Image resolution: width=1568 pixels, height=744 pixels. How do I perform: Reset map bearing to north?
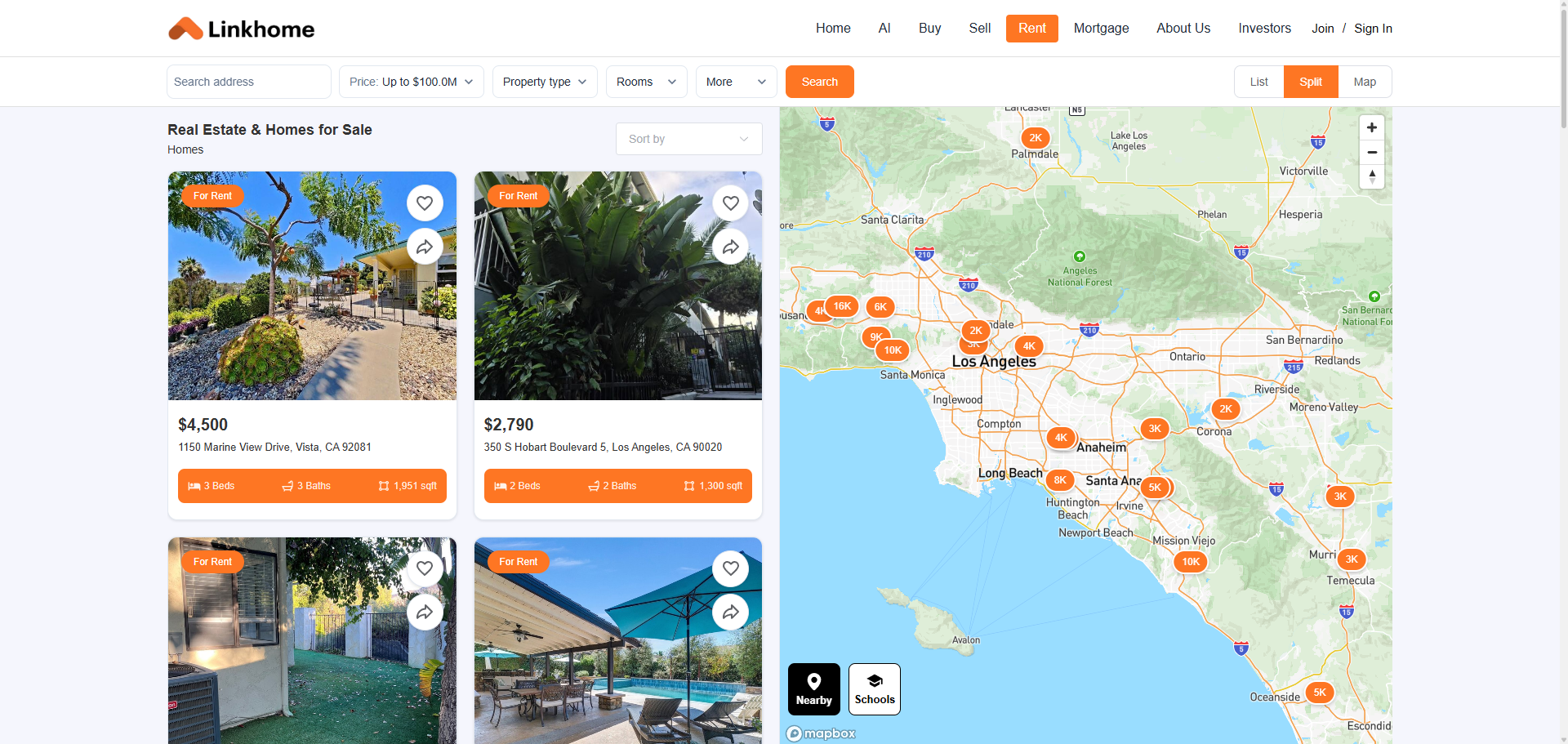(x=1372, y=176)
